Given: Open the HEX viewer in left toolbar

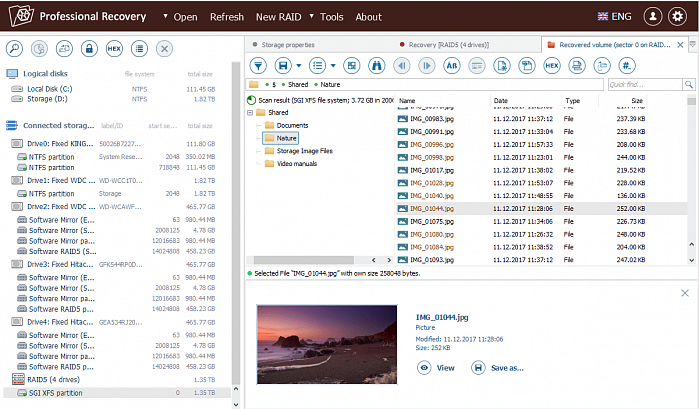Looking at the screenshot, I should [x=114, y=49].
